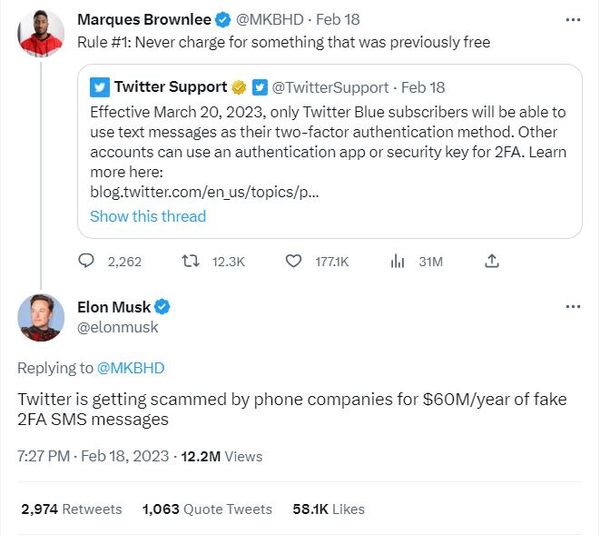
Task: Click the @elonmusk handle
Action: point(117,327)
